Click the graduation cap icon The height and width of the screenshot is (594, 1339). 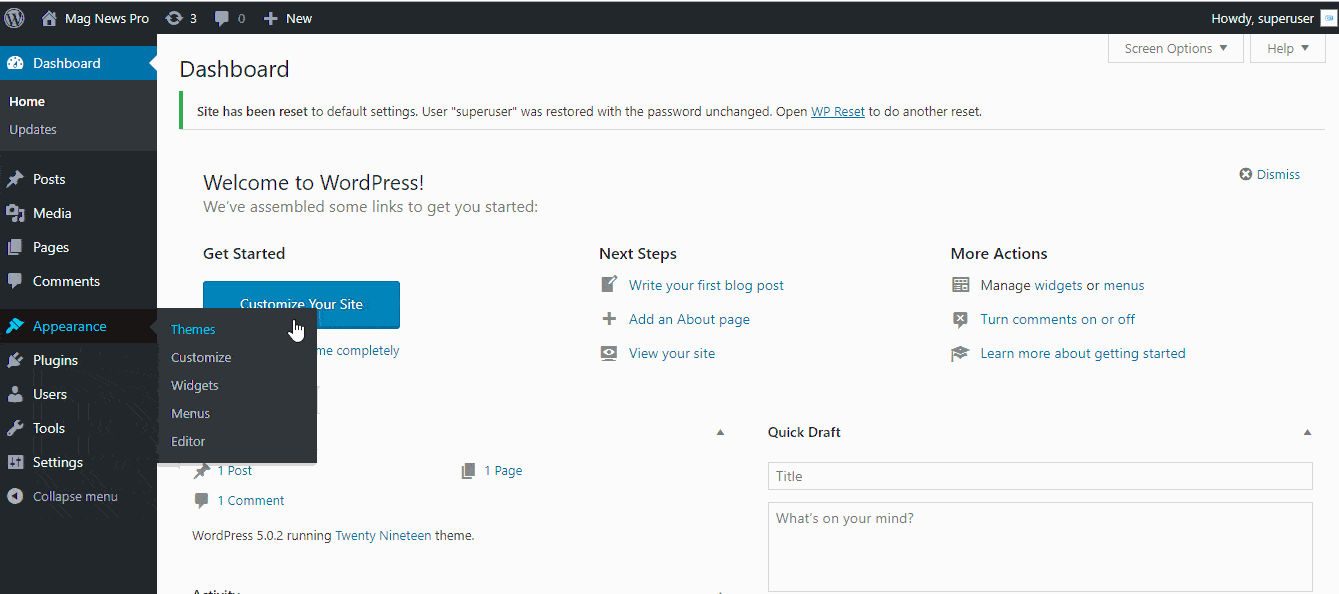point(961,353)
